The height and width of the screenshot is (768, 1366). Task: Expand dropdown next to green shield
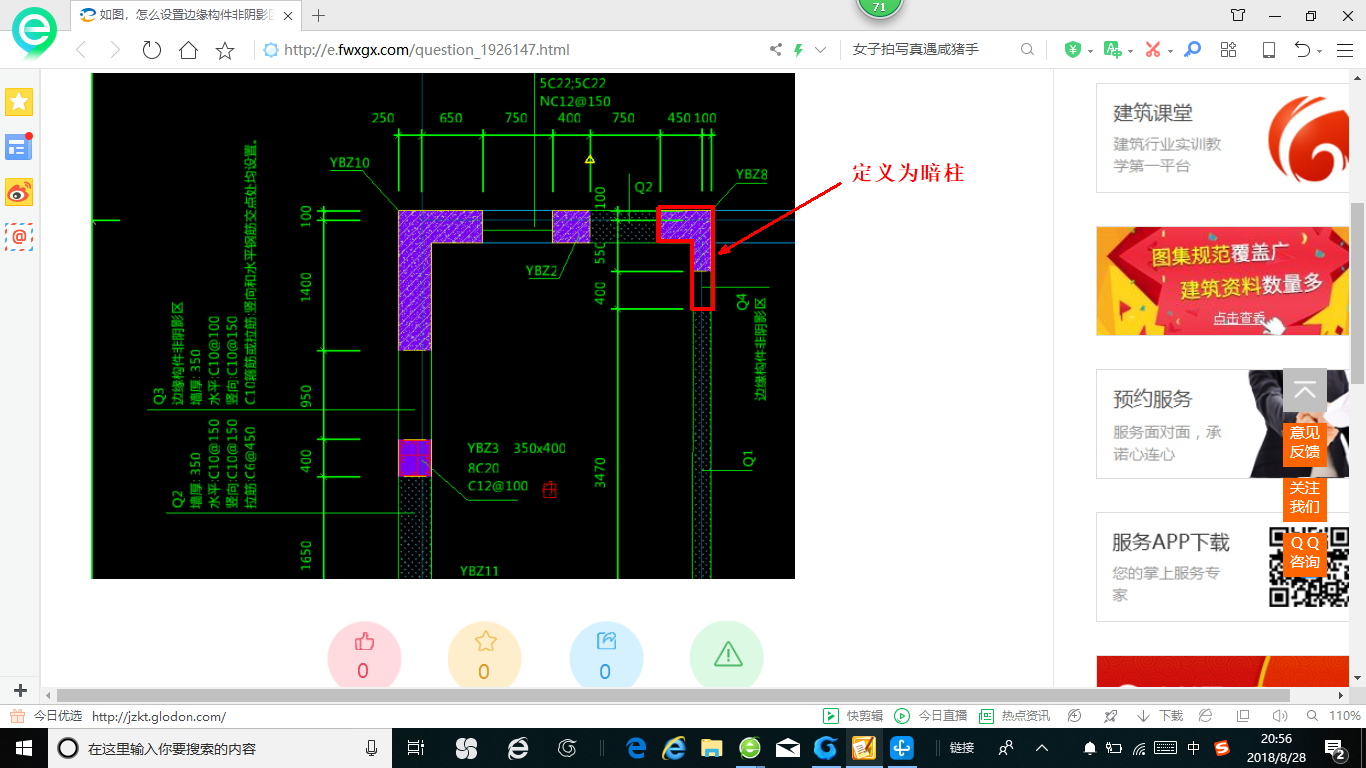pos(1090,51)
